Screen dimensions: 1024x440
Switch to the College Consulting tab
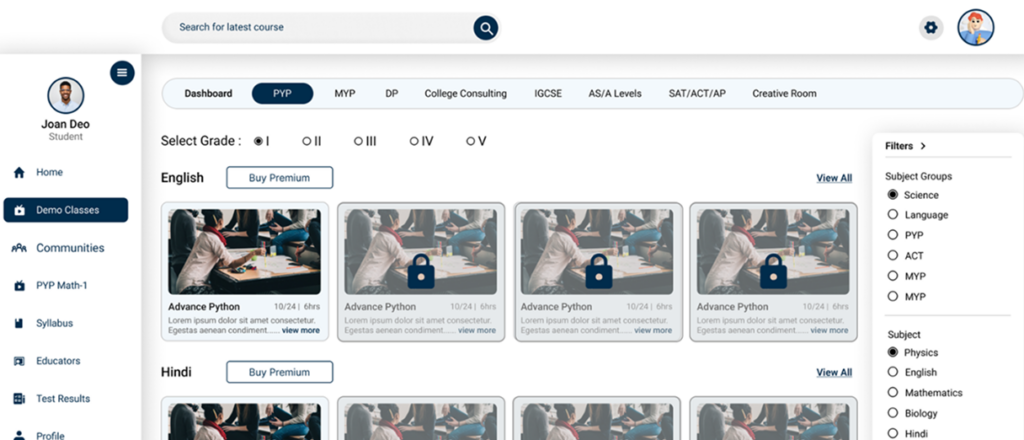click(x=465, y=94)
